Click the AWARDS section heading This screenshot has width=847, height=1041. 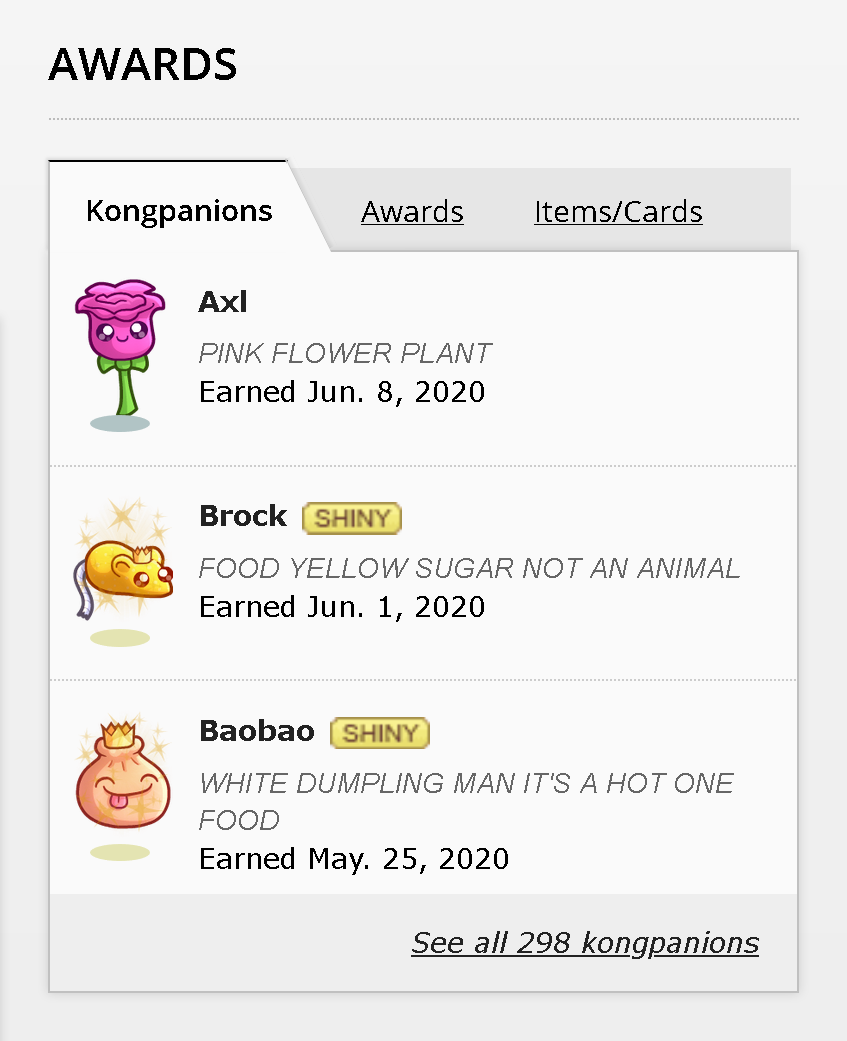(143, 65)
